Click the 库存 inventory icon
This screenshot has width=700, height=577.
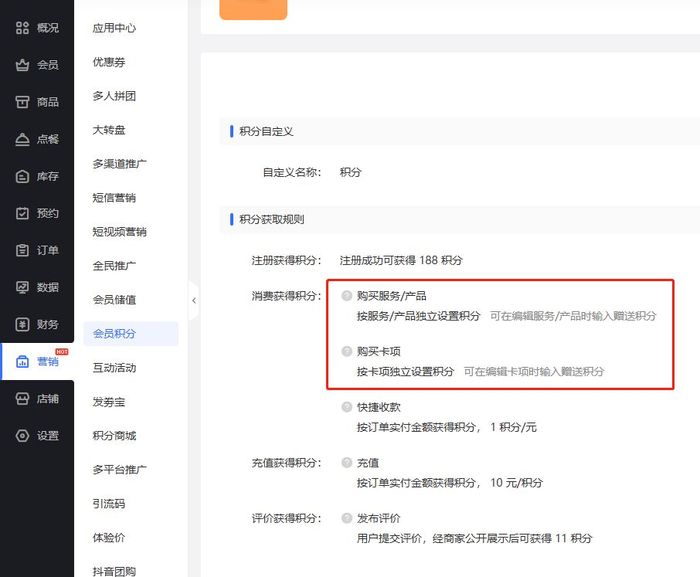[x=22, y=176]
